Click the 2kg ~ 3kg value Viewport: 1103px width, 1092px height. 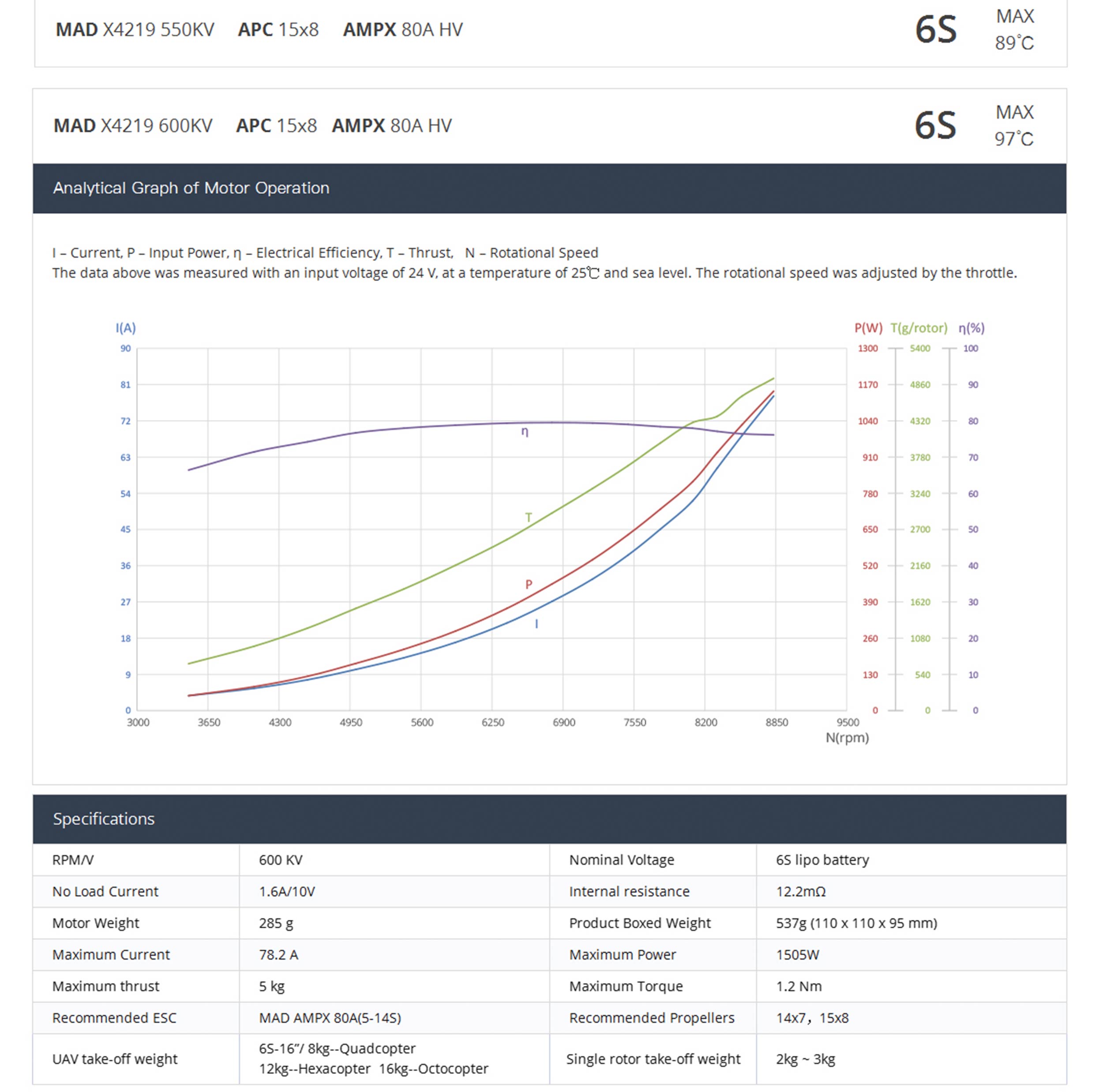(805, 1059)
